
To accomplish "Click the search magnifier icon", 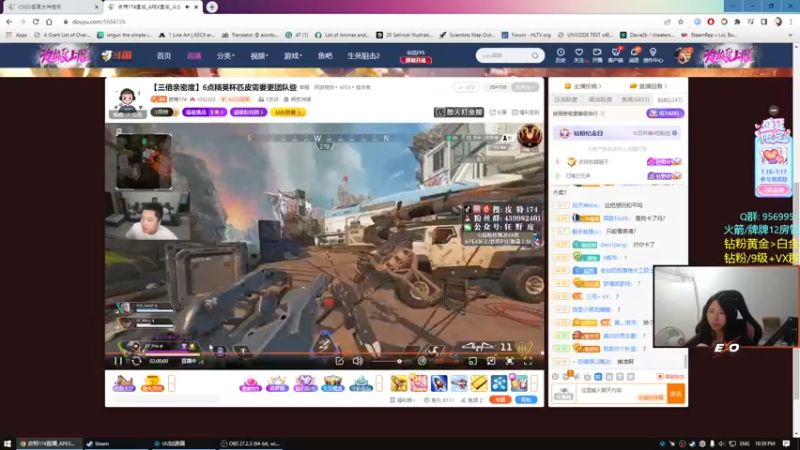I will (x=535, y=55).
